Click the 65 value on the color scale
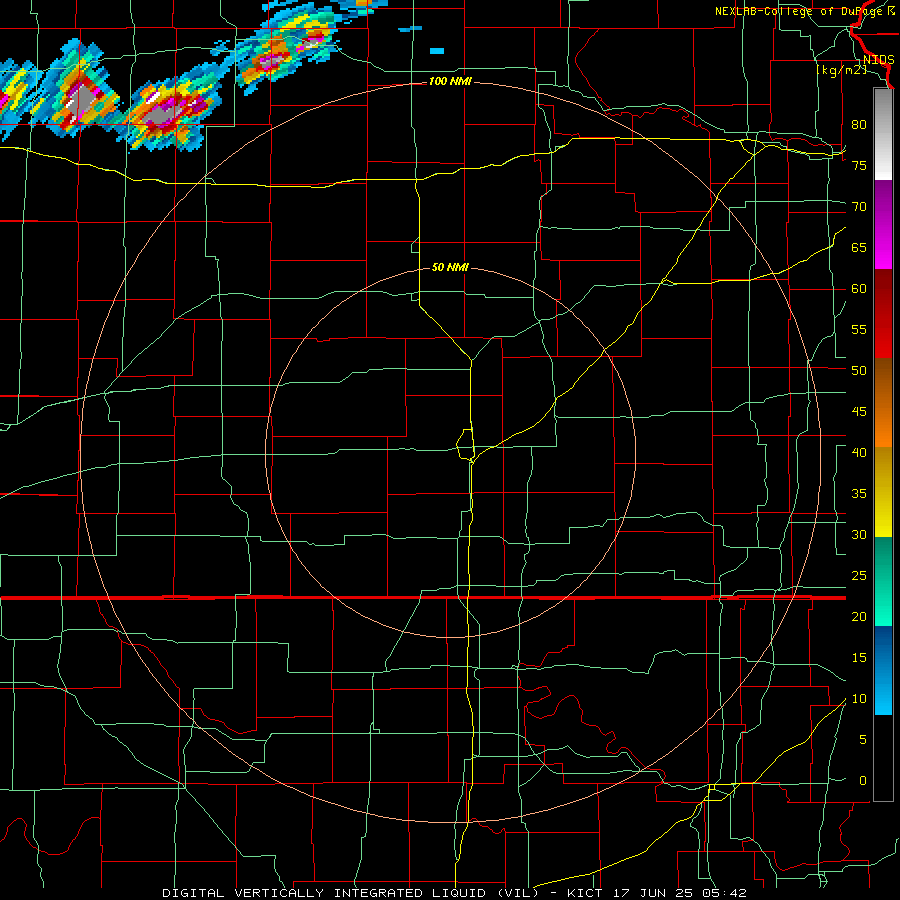Image resolution: width=900 pixels, height=900 pixels. coord(859,248)
